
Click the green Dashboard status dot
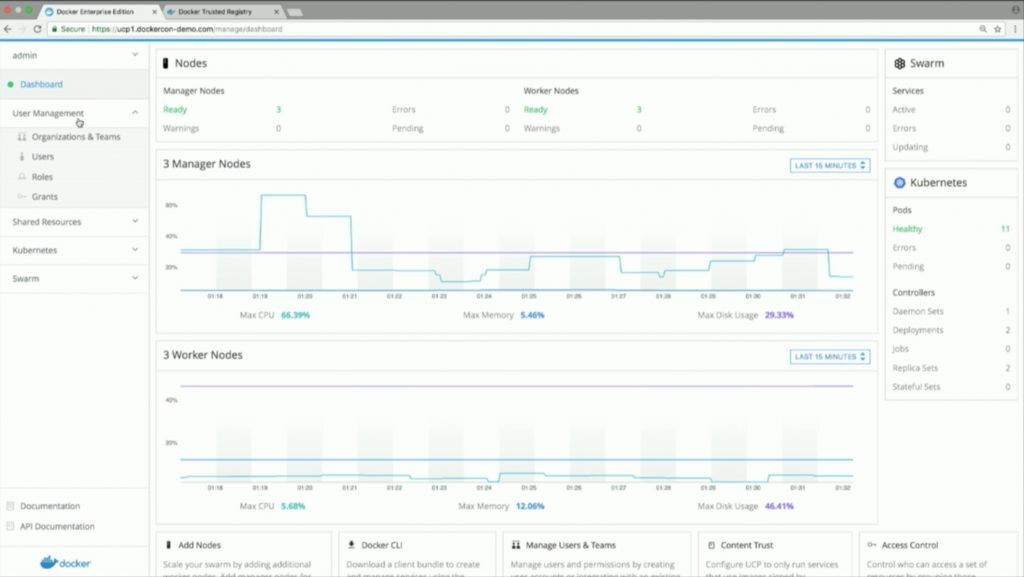point(10,84)
